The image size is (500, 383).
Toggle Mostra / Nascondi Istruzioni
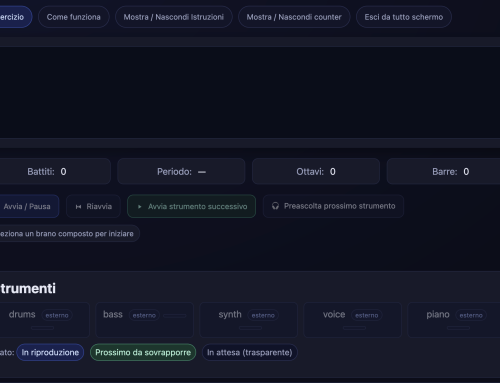click(x=174, y=17)
